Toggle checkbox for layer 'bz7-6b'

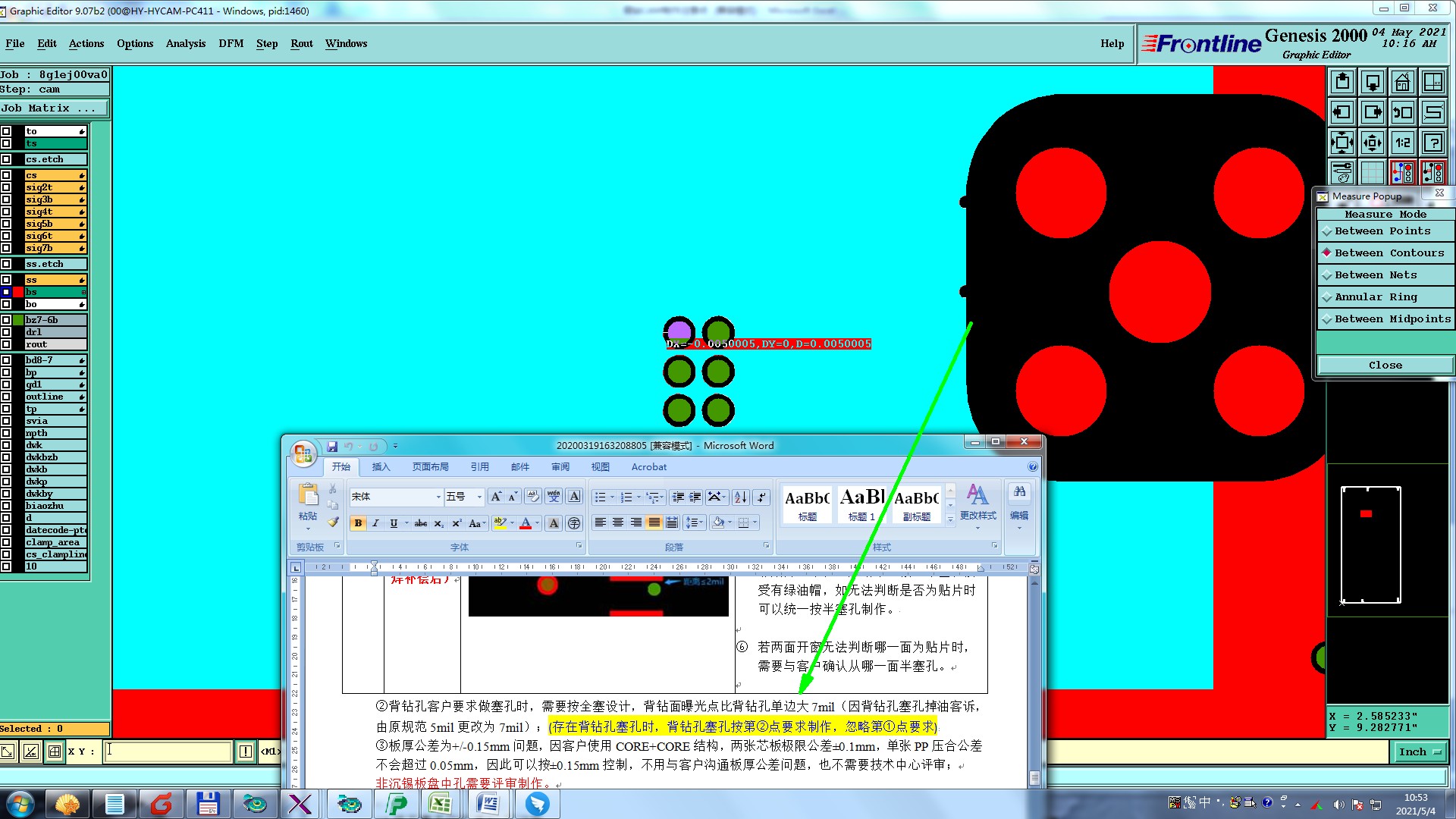[6, 320]
